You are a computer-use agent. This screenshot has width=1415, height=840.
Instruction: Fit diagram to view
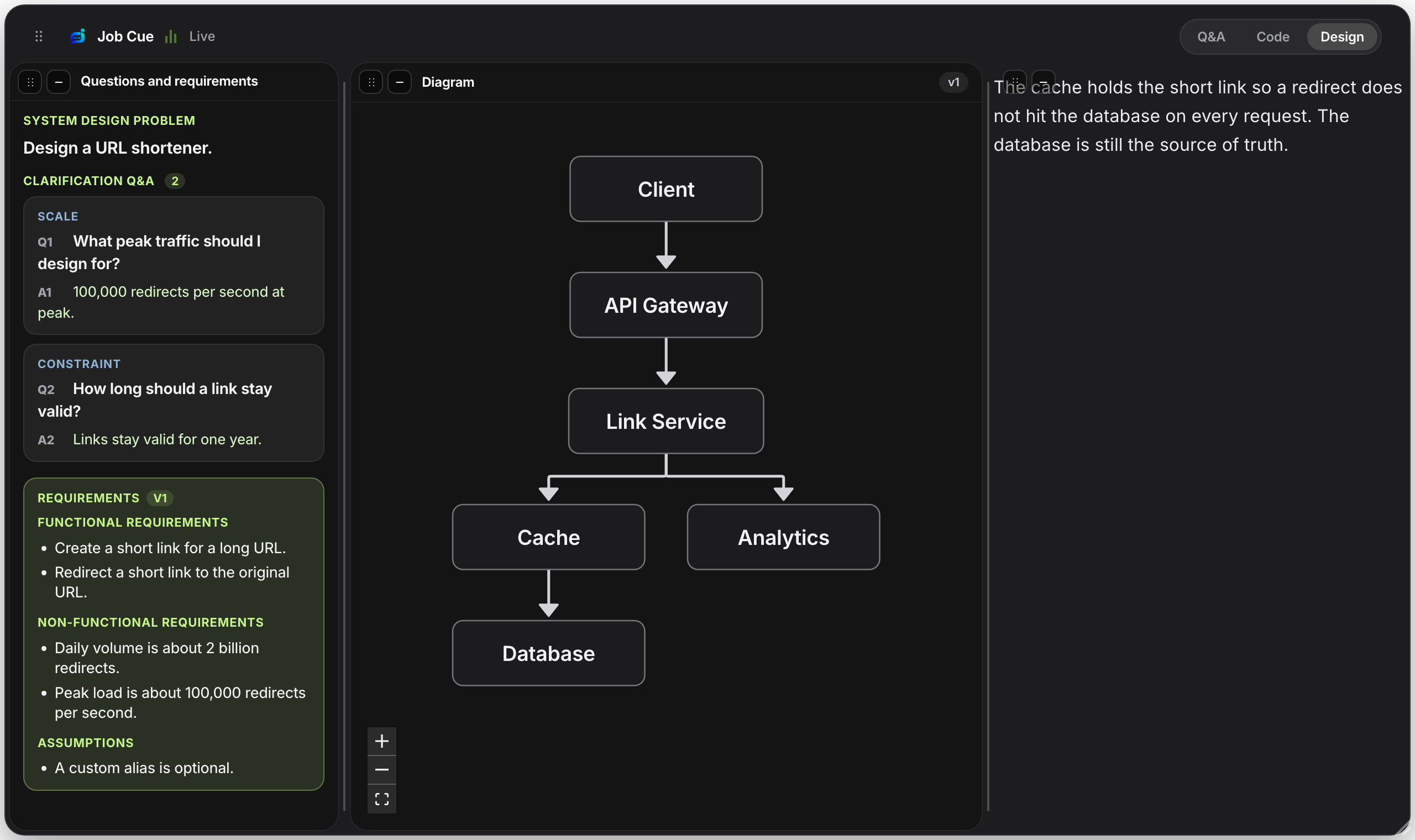click(382, 799)
